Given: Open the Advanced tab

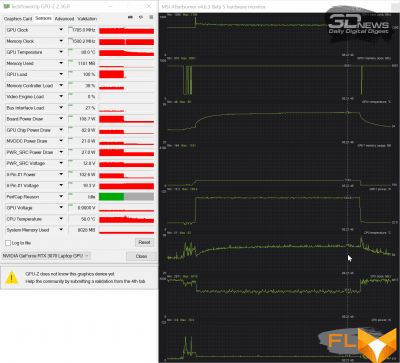Looking at the screenshot, I should click(64, 19).
